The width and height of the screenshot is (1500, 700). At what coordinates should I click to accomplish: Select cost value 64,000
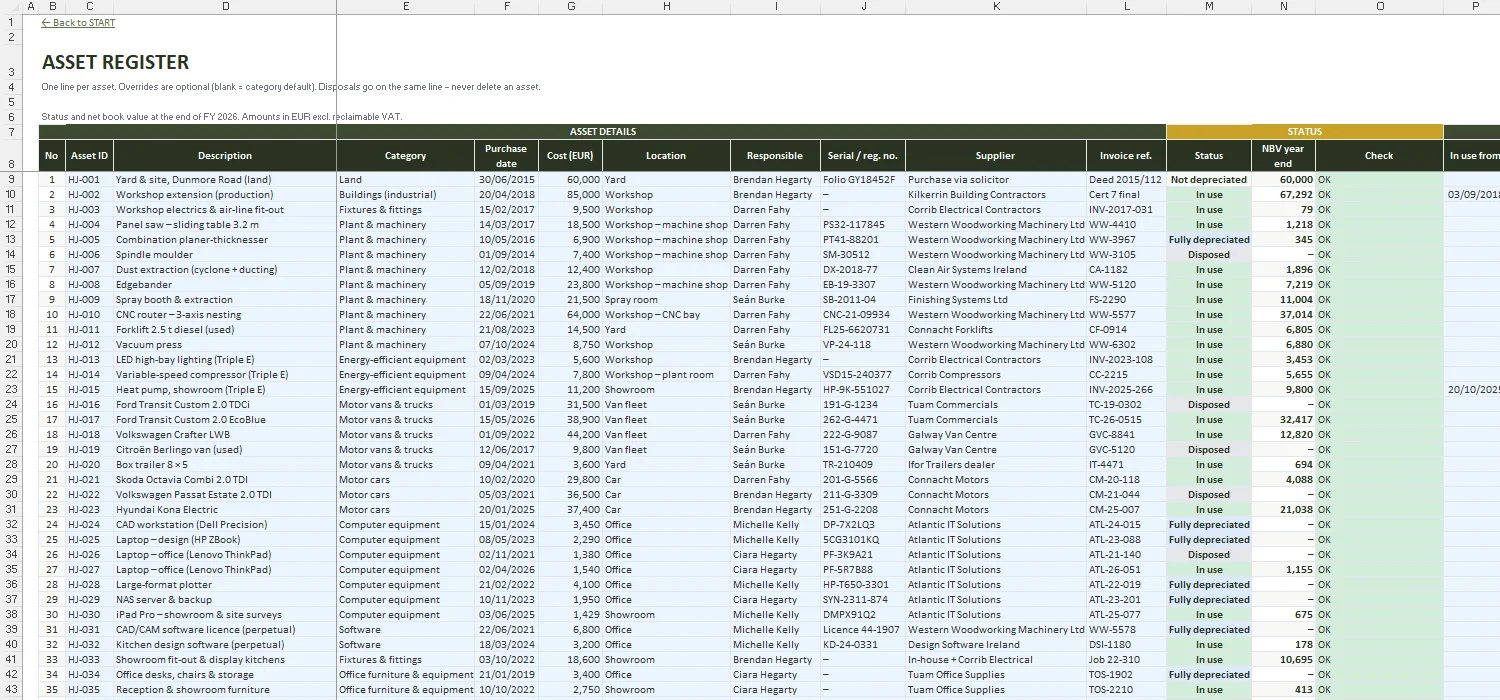tap(571, 315)
